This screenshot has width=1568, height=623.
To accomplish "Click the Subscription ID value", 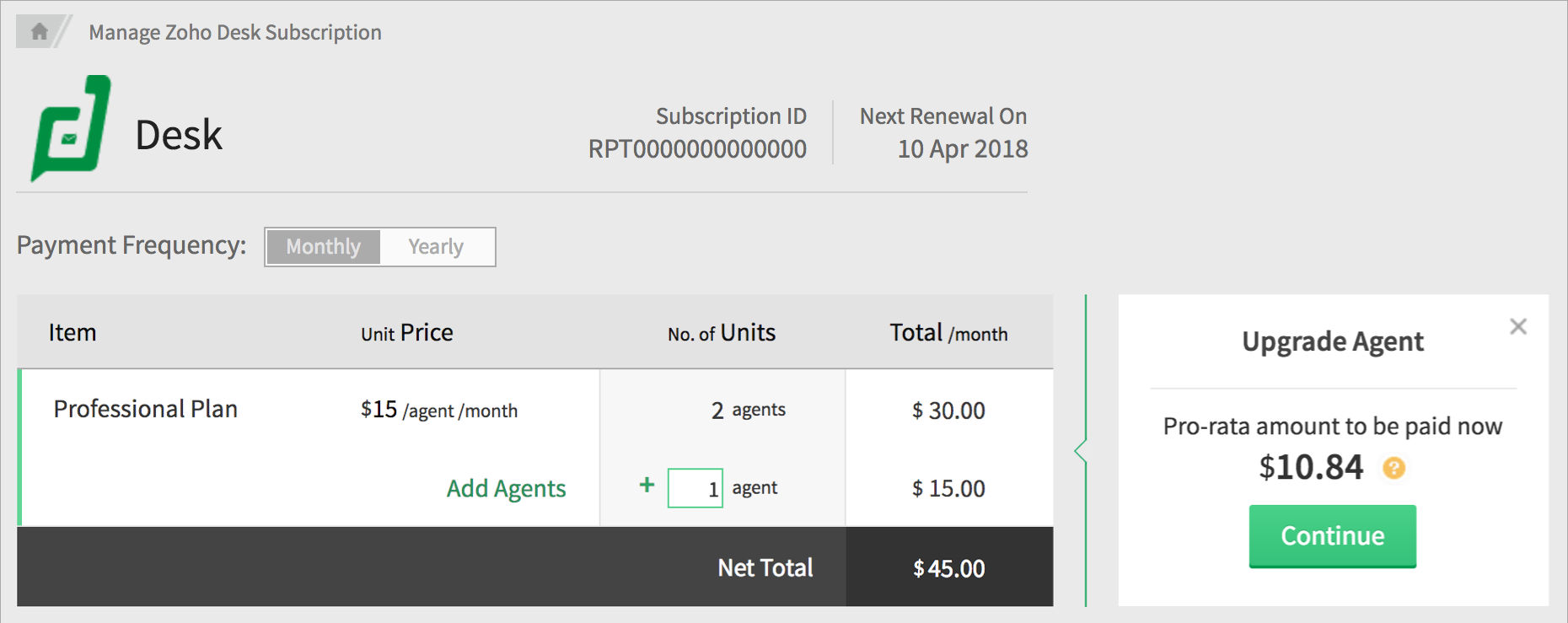I will 697,149.
